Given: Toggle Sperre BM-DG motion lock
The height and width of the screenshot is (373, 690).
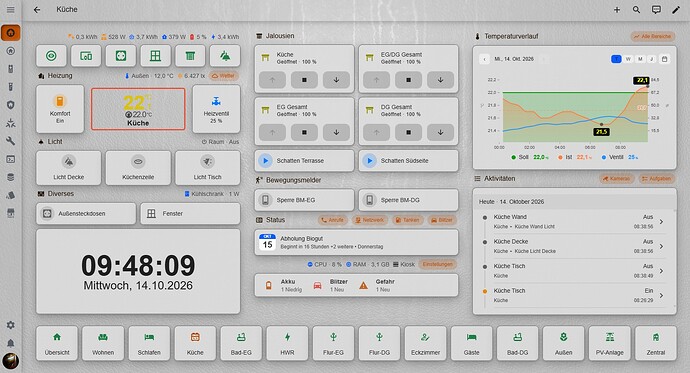Looking at the screenshot, I should tap(408, 200).
